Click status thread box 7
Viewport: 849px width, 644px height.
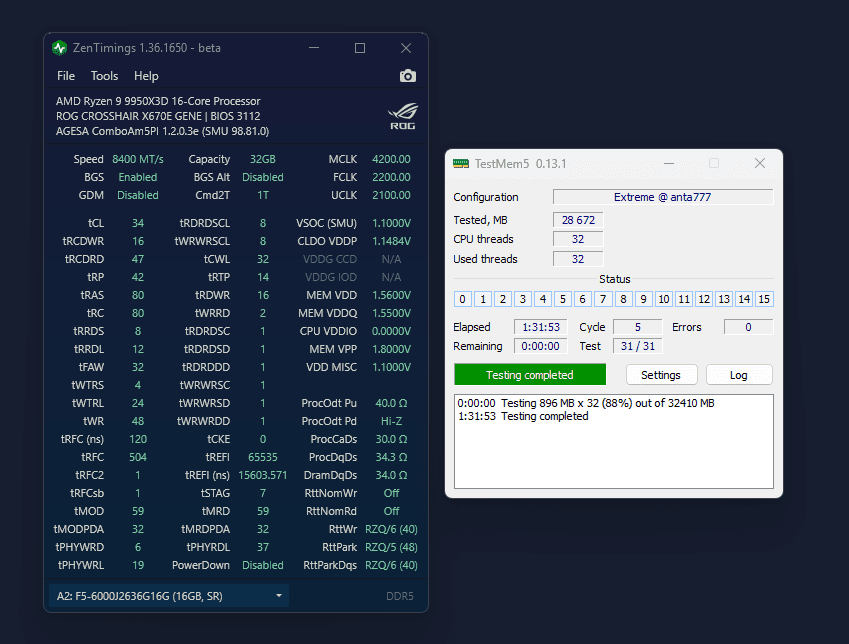pyautogui.click(x=603, y=299)
